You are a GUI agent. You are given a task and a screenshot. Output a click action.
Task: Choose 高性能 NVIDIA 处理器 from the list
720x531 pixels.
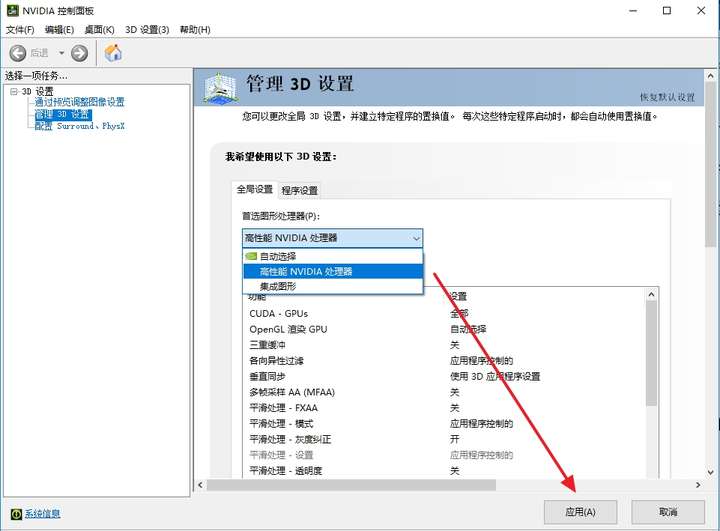point(333,271)
